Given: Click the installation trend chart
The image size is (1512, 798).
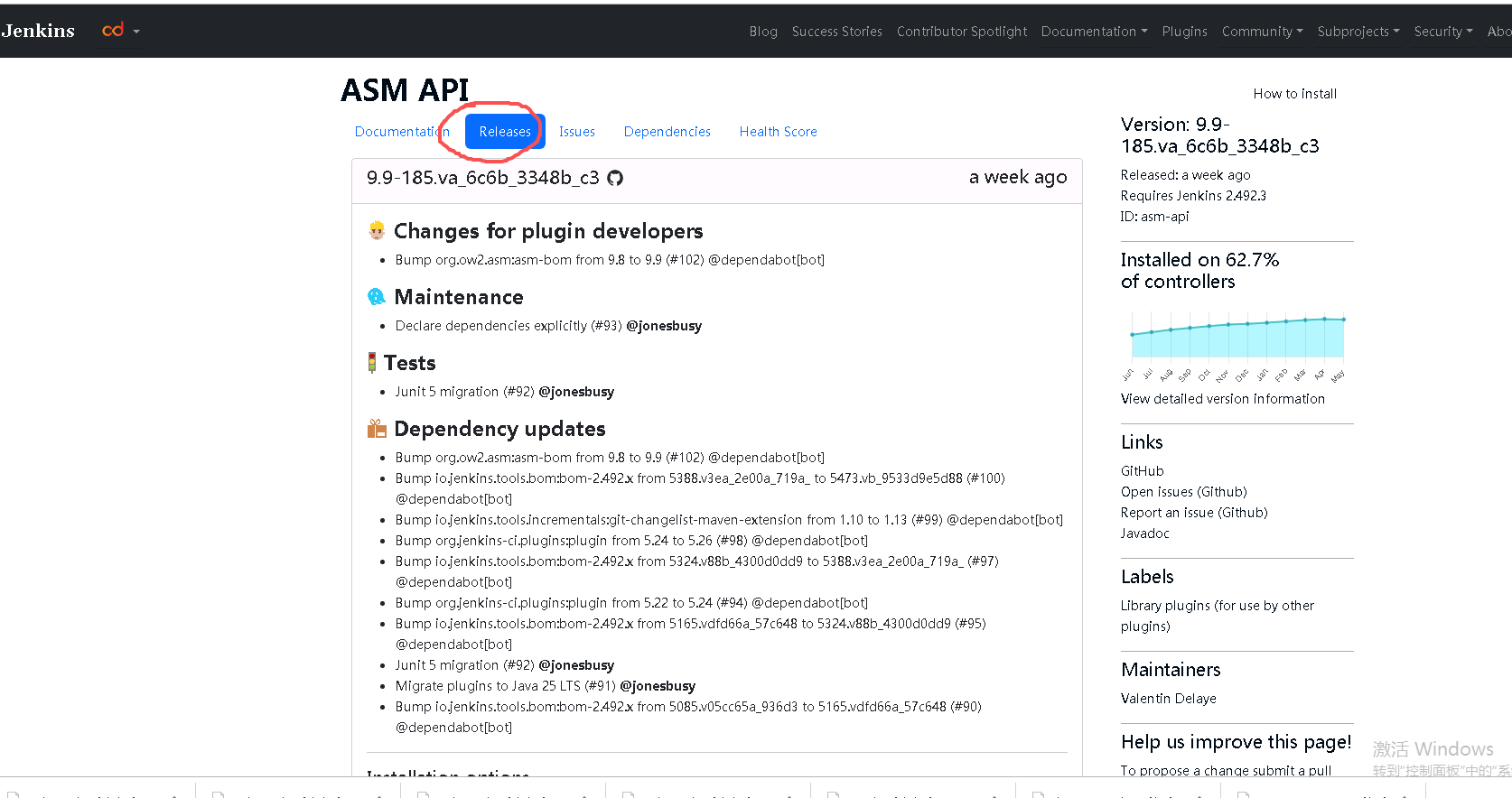Looking at the screenshot, I should (x=1237, y=347).
